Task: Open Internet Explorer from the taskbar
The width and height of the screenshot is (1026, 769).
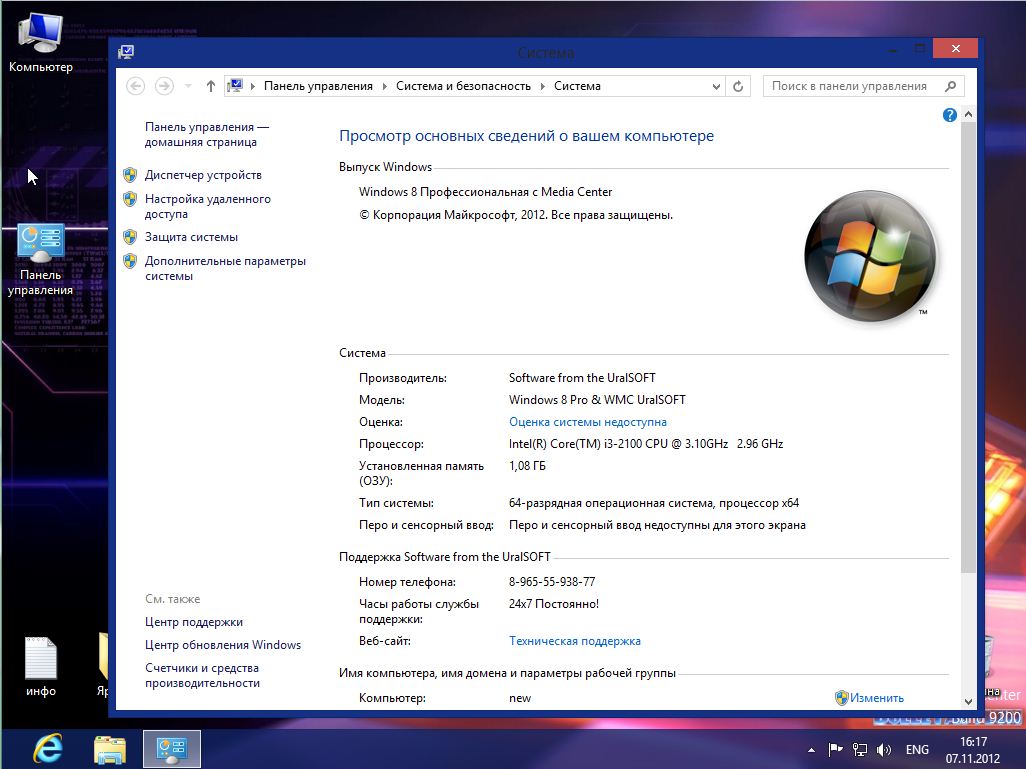Action: (47, 748)
